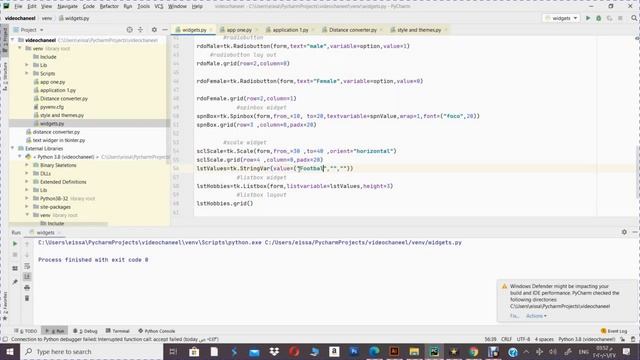Click the trash clear-all icon in Run panel
This screenshot has height=360, width=640.
27,298
